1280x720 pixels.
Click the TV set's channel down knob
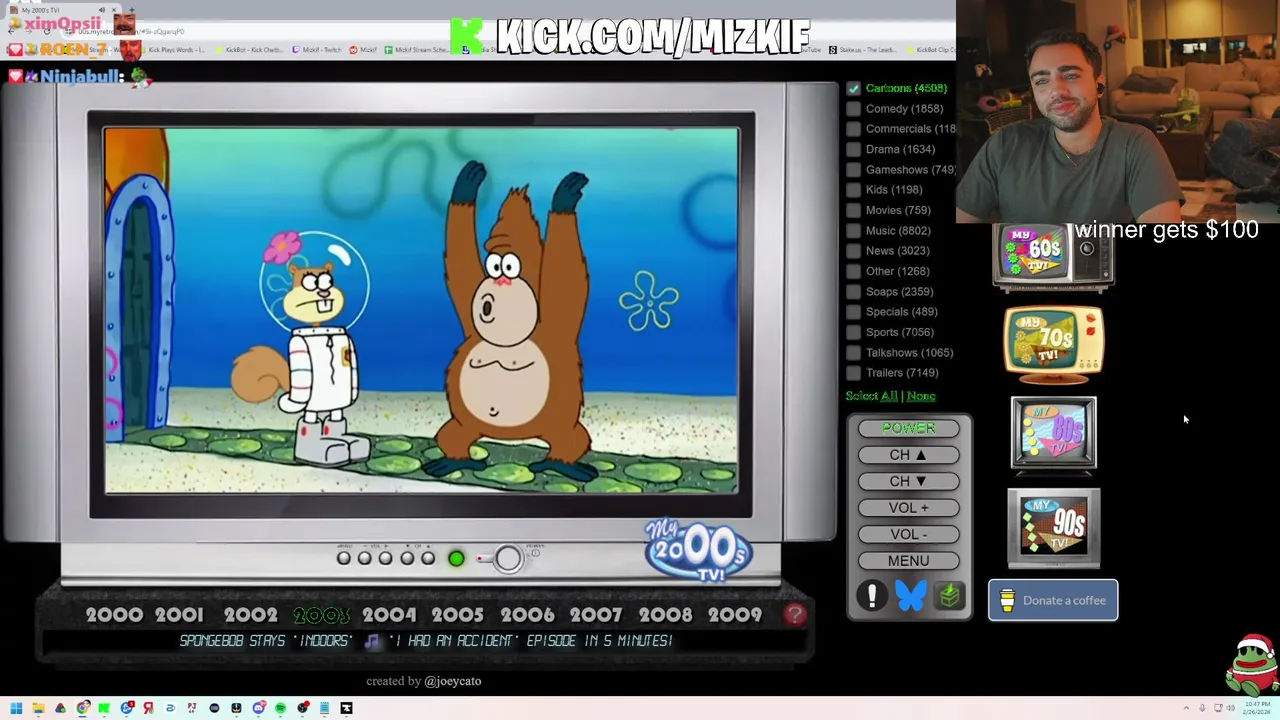tap(407, 558)
